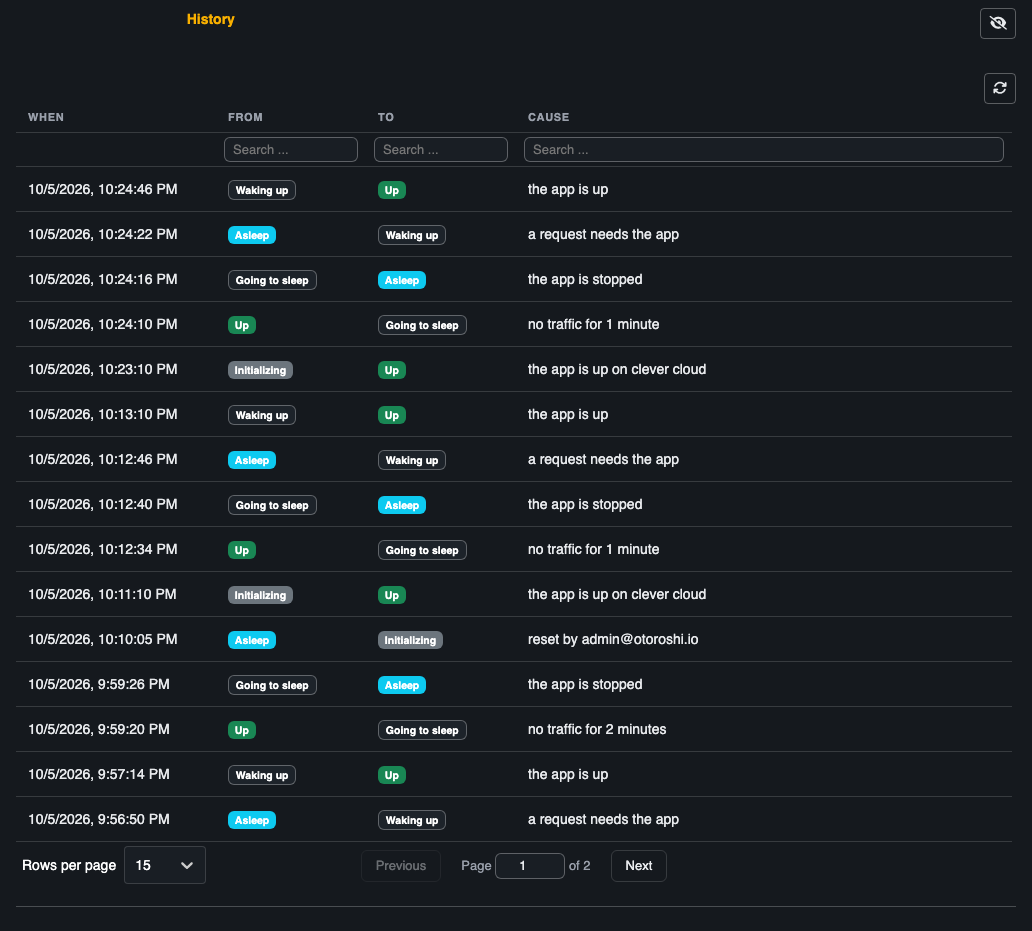This screenshot has height=931, width=1032.
Task: Select the 10:24:46 PM timestamp cell
Action: [103, 189]
